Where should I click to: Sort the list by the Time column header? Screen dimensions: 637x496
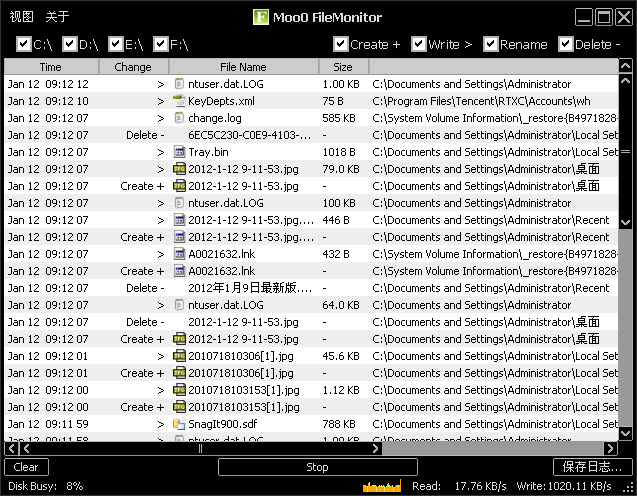coord(50,67)
